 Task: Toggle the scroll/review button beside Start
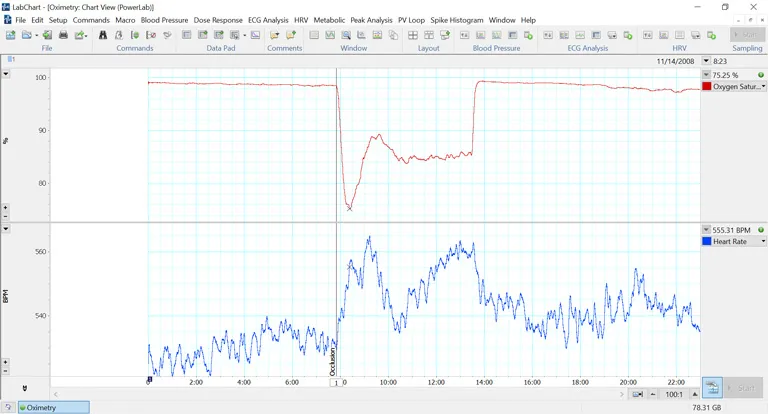tap(712, 387)
